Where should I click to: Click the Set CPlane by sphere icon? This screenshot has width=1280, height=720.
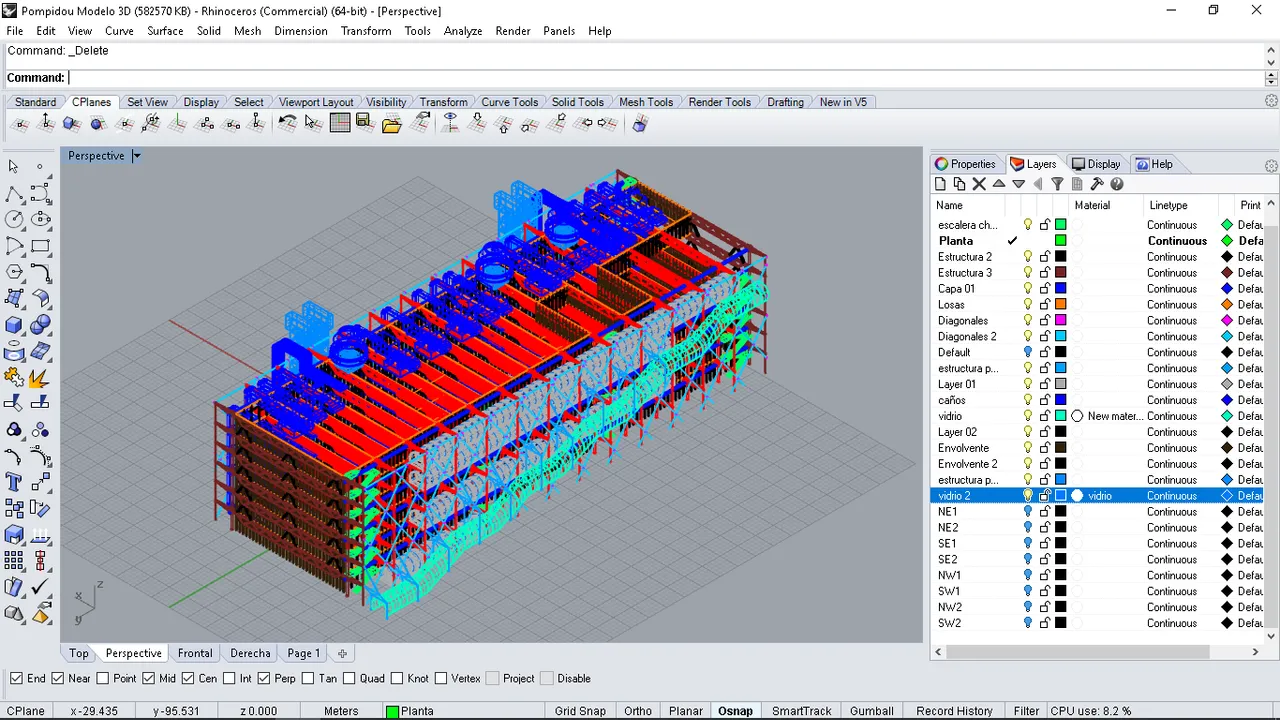click(x=98, y=123)
